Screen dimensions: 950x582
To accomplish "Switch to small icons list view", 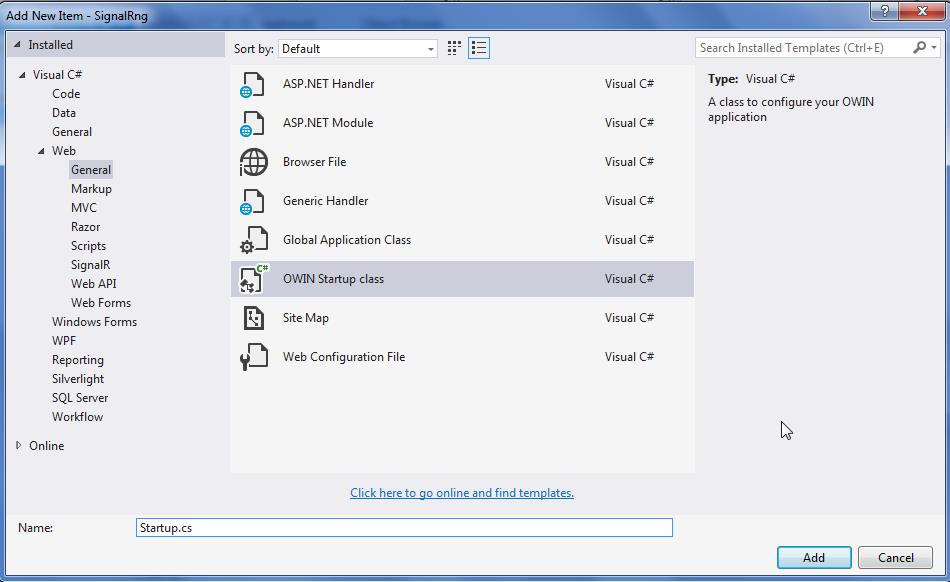I will coord(479,48).
